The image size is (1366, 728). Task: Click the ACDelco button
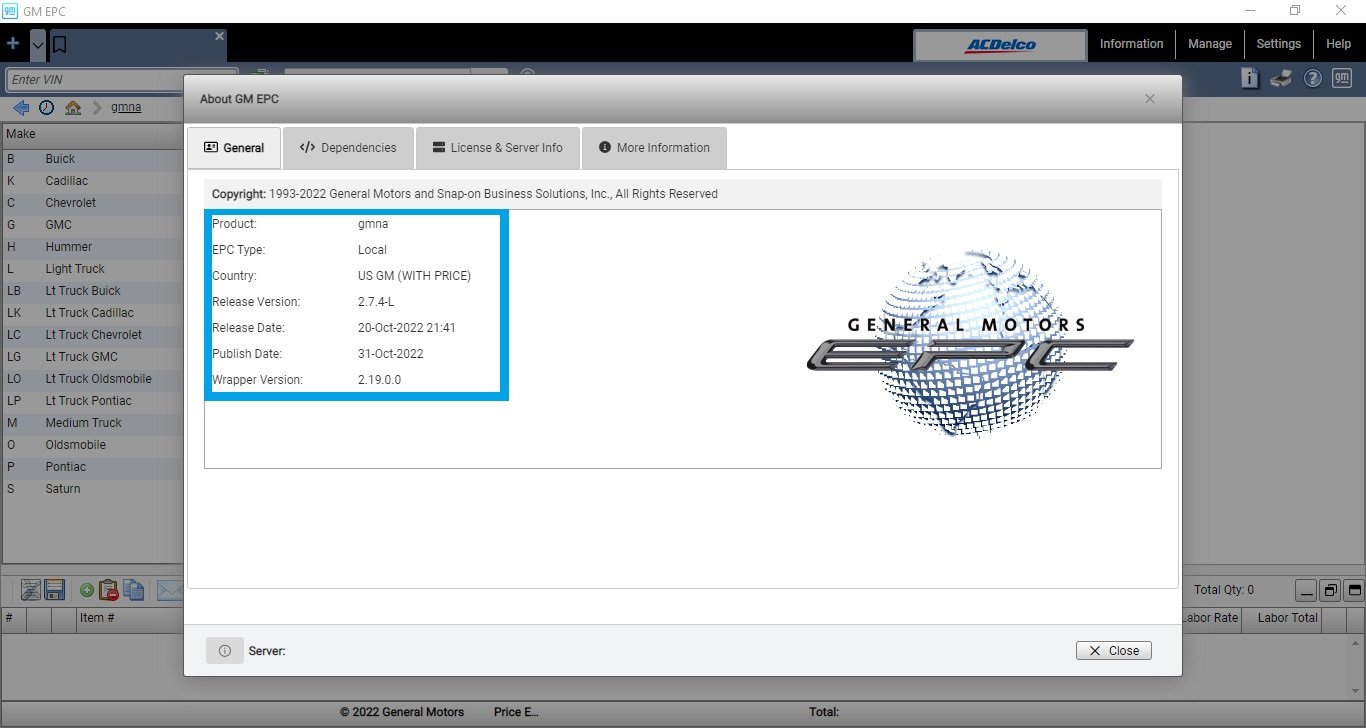coord(1000,45)
